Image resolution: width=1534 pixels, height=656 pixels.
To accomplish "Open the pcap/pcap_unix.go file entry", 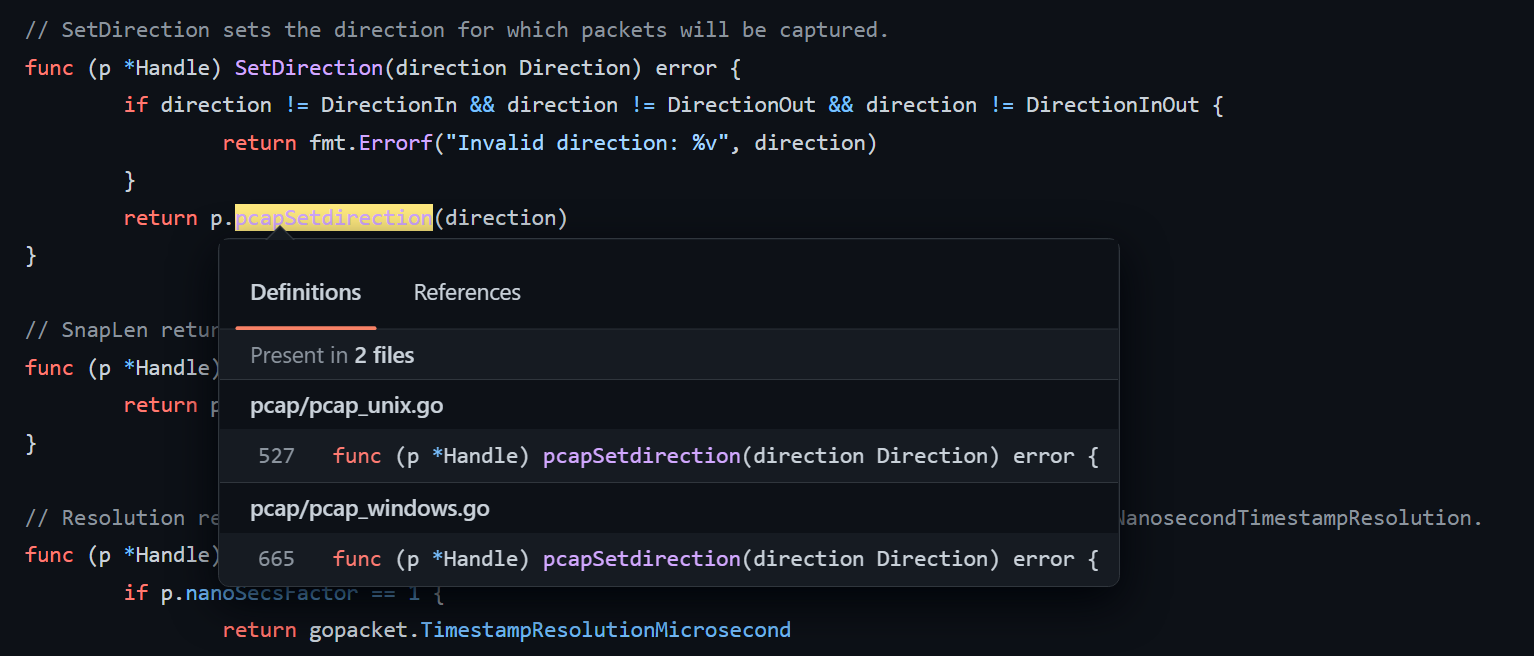I will tap(346, 405).
